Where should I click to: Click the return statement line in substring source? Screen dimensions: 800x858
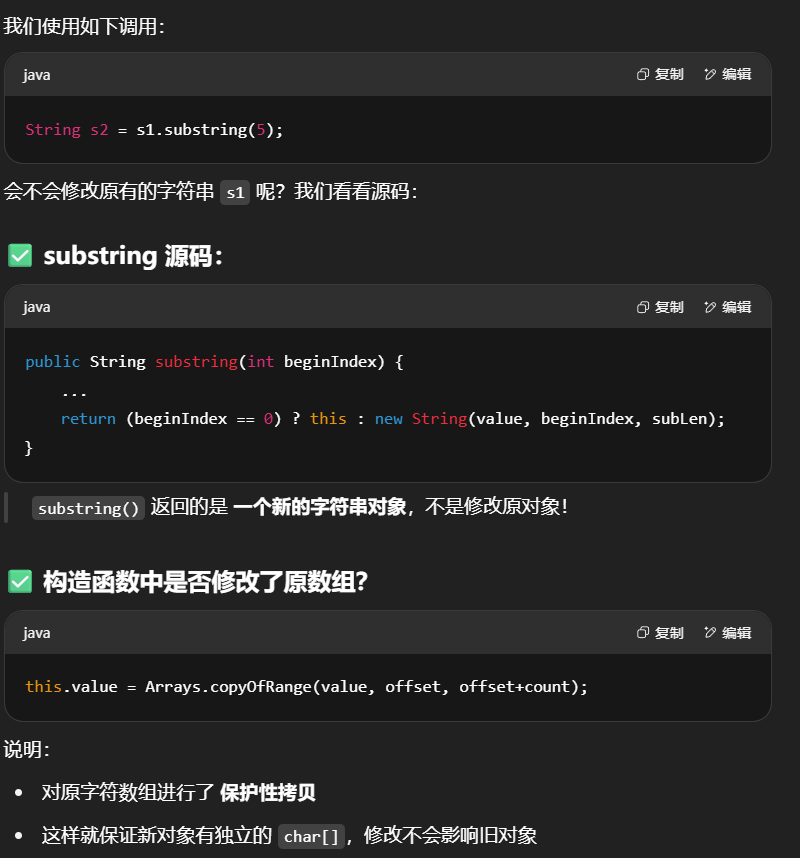tap(392, 419)
